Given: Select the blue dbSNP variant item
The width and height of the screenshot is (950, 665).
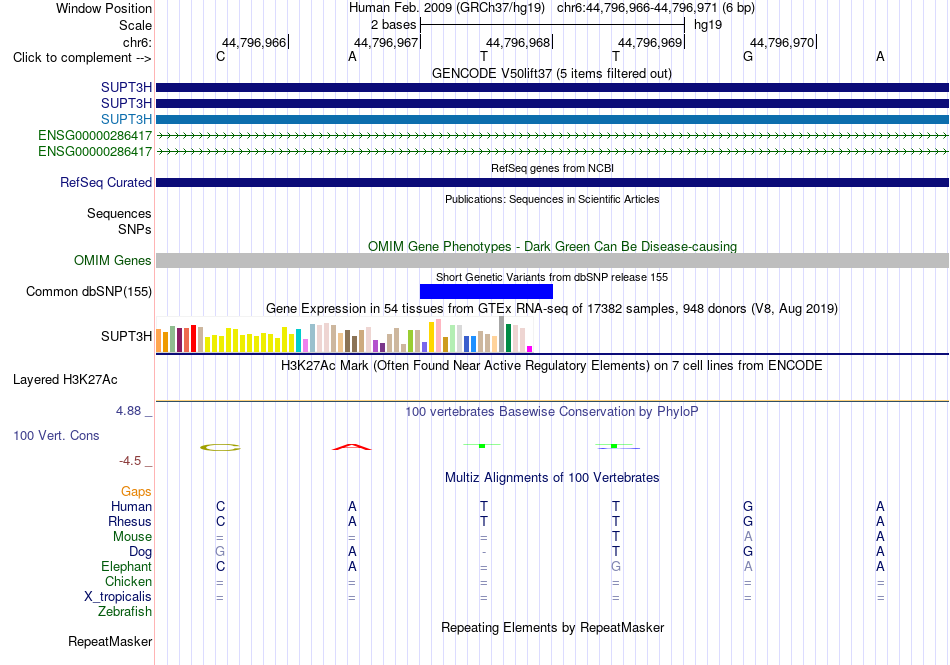Looking at the screenshot, I should tap(486, 291).
